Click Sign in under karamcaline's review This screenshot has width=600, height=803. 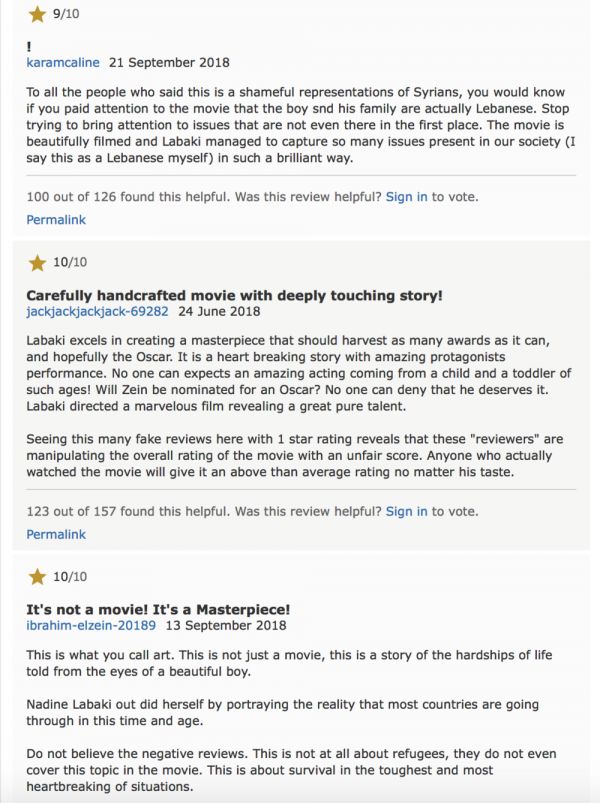(x=406, y=197)
